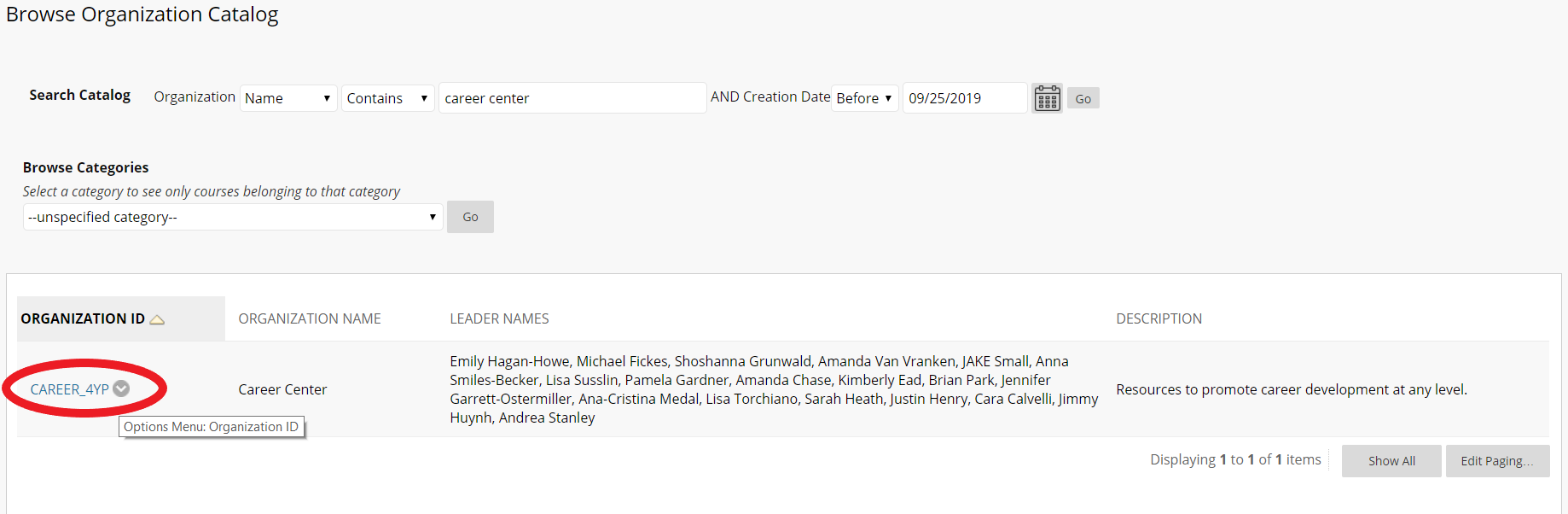The image size is (1568, 514).
Task: Click the Options Menu: Organization ID tooltip
Action: coord(212,427)
